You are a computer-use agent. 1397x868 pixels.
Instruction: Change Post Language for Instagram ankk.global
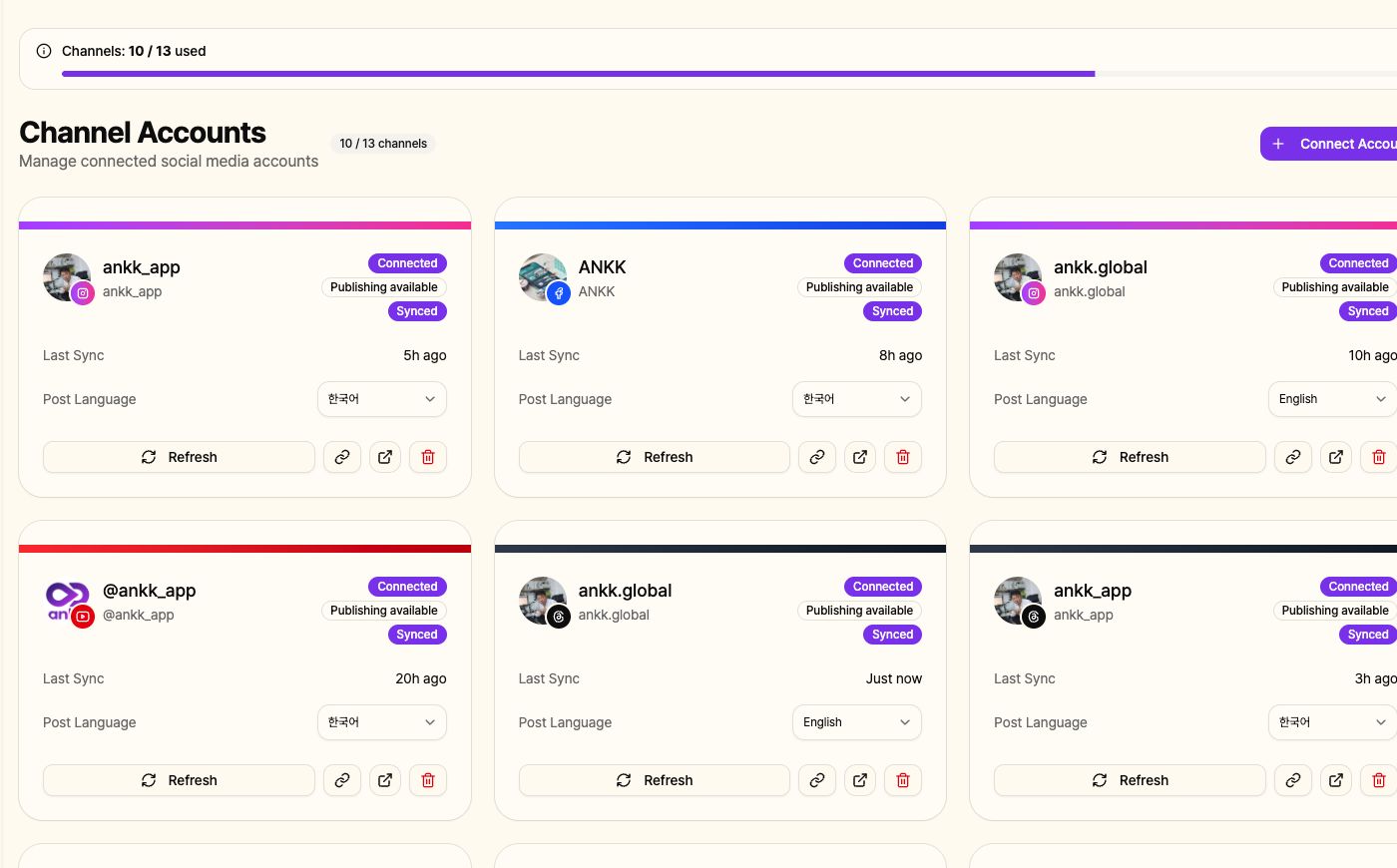[x=1333, y=399]
